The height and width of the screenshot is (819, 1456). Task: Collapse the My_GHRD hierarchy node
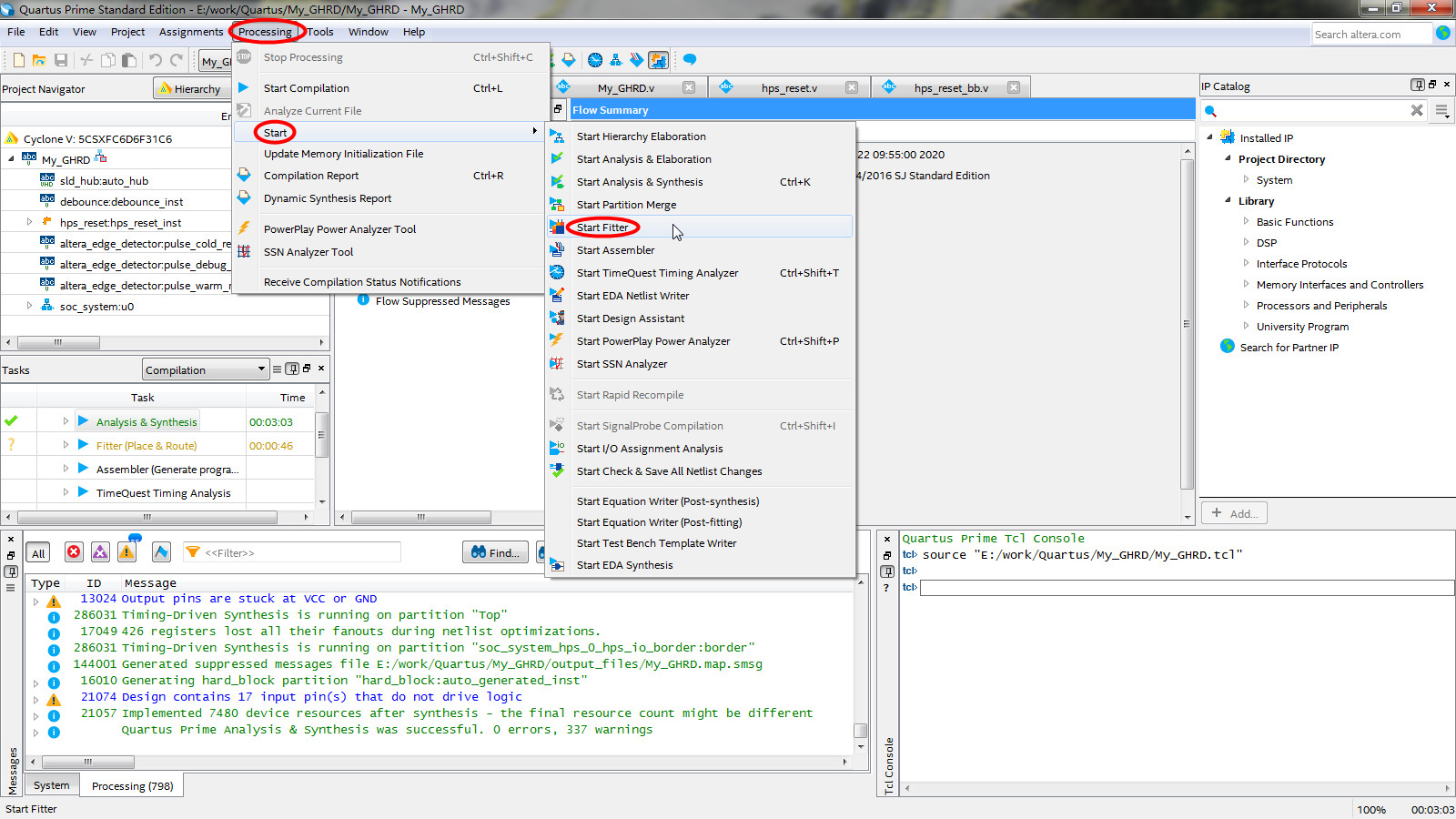coord(11,158)
